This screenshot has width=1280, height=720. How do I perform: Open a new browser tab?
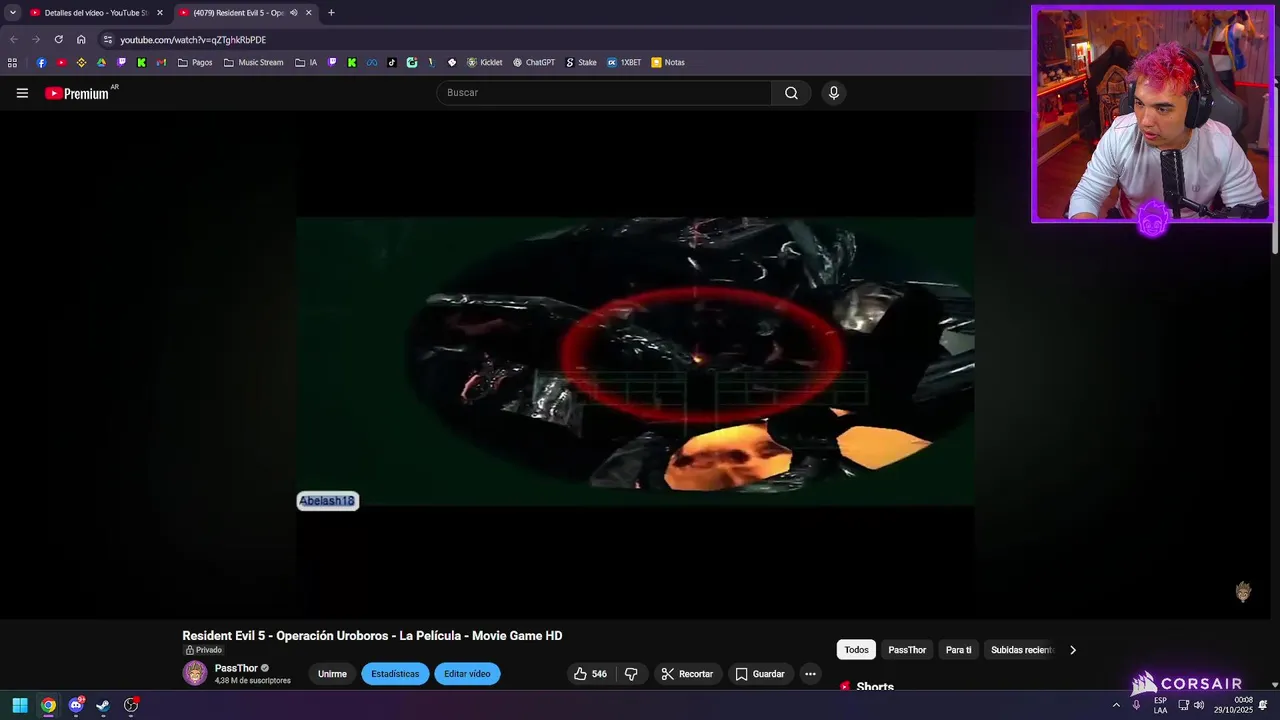(331, 13)
